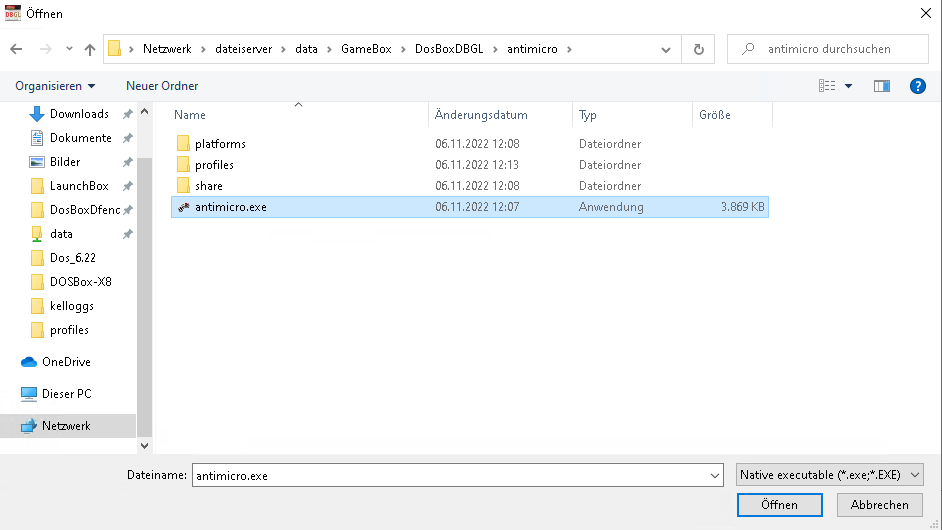The image size is (942, 530).
Task: Open the help question mark icon
Action: pyautogui.click(x=917, y=86)
